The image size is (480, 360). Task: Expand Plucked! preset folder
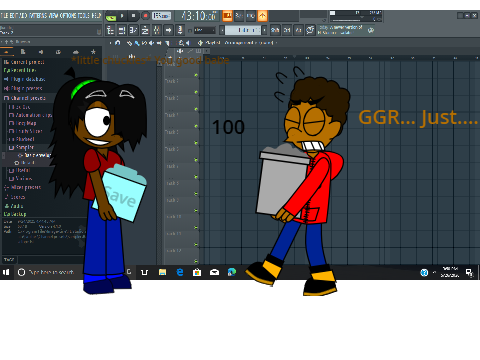22,139
